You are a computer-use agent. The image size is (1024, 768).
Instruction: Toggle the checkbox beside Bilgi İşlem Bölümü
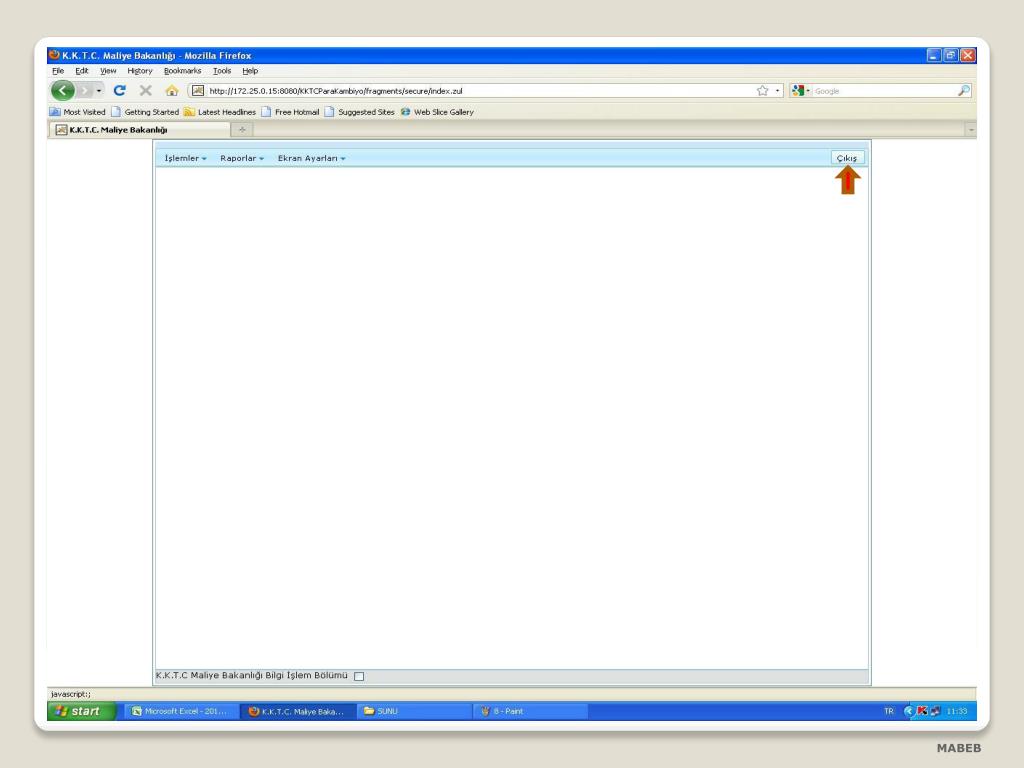[x=359, y=676]
